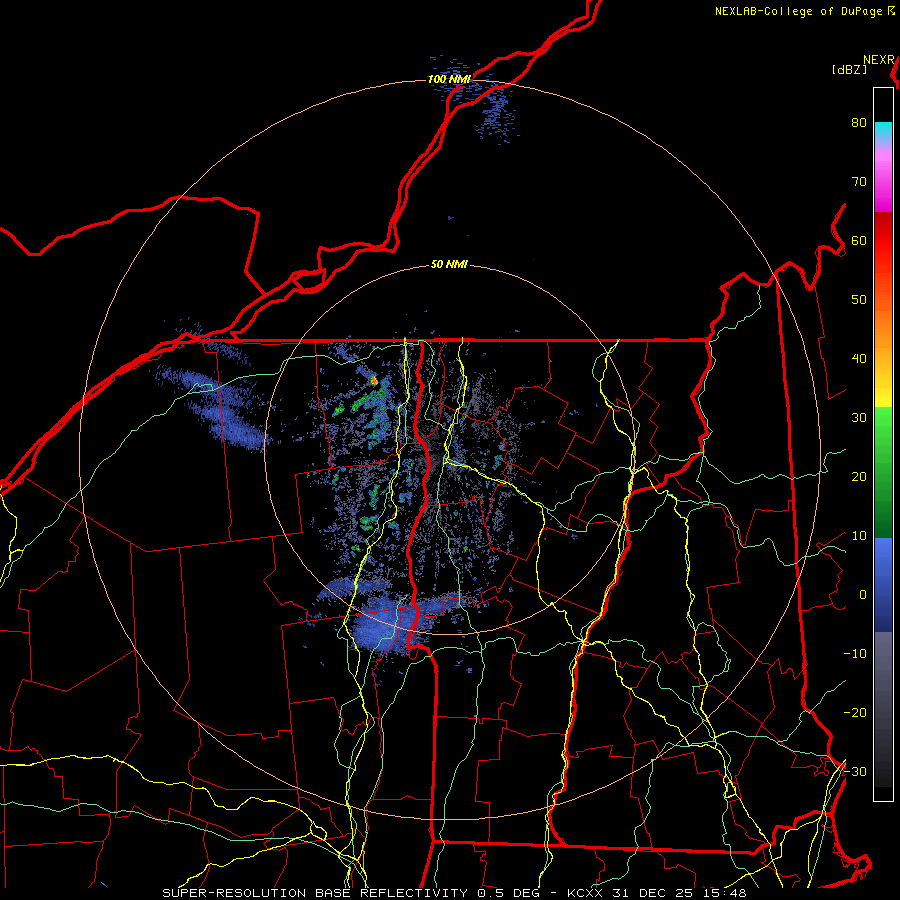
Task: Click the 60 value on dBZ scale
Action: pos(859,241)
